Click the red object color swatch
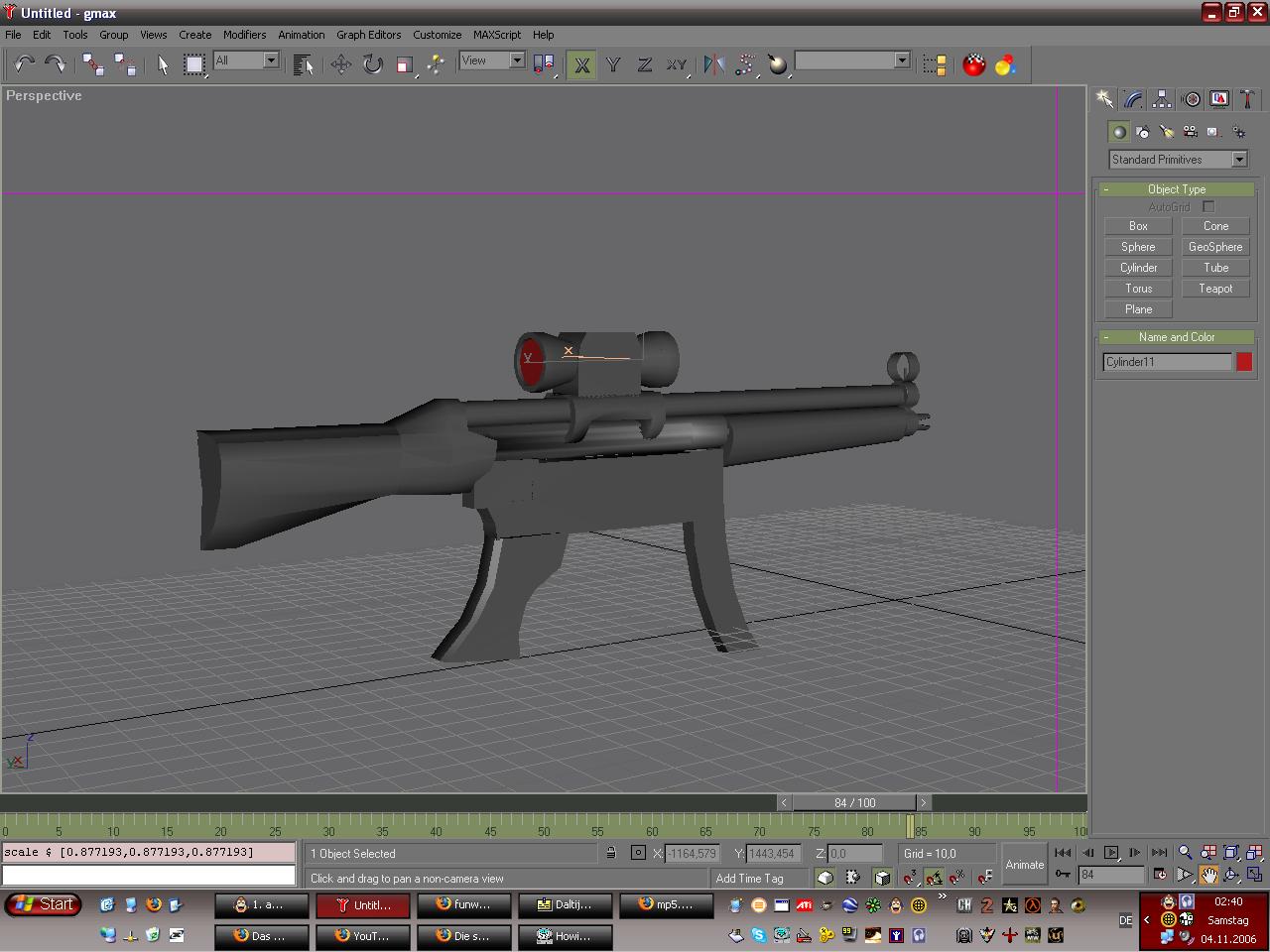The image size is (1270, 952). tap(1243, 362)
